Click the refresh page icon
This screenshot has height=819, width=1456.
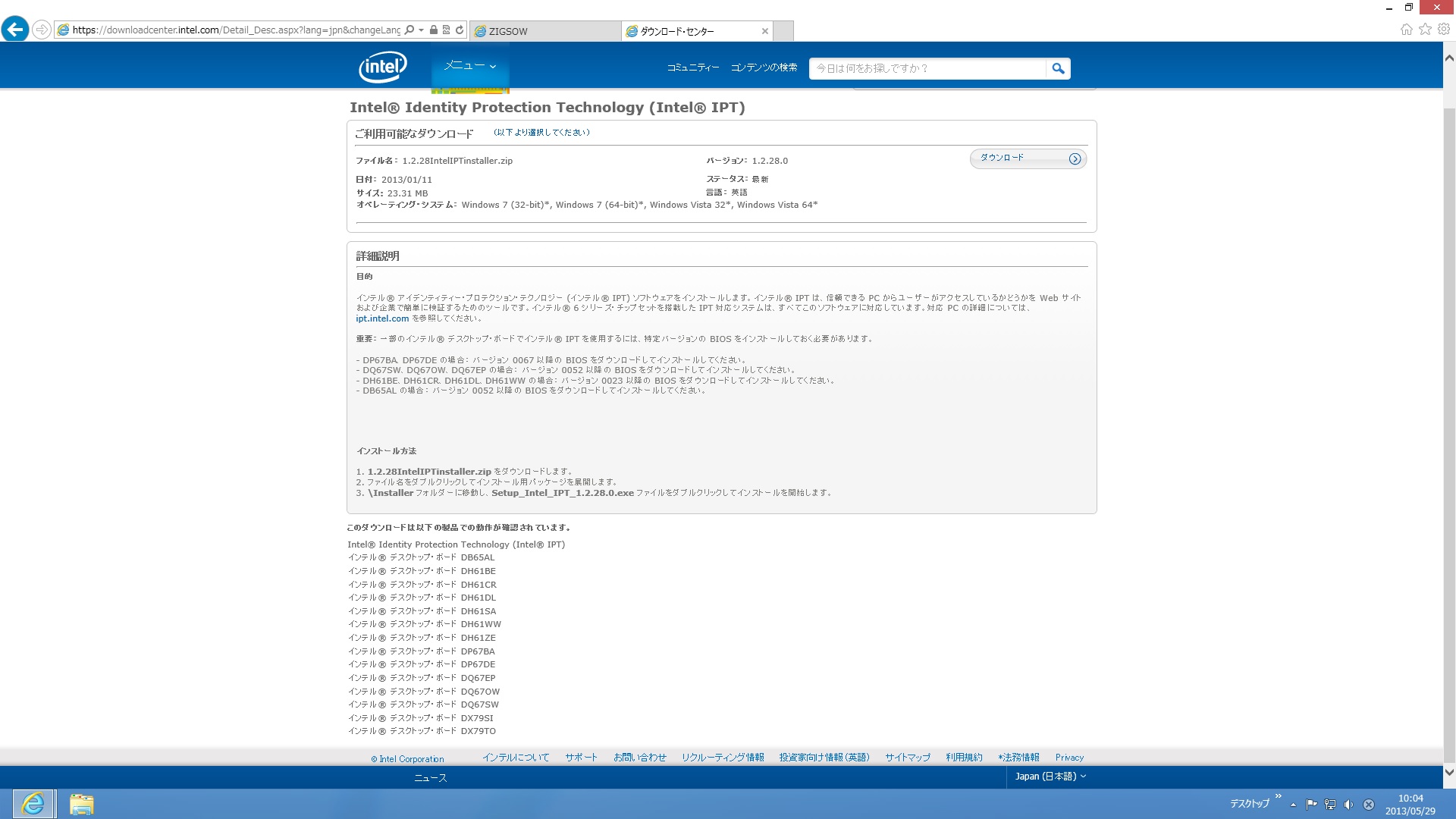coord(460,30)
